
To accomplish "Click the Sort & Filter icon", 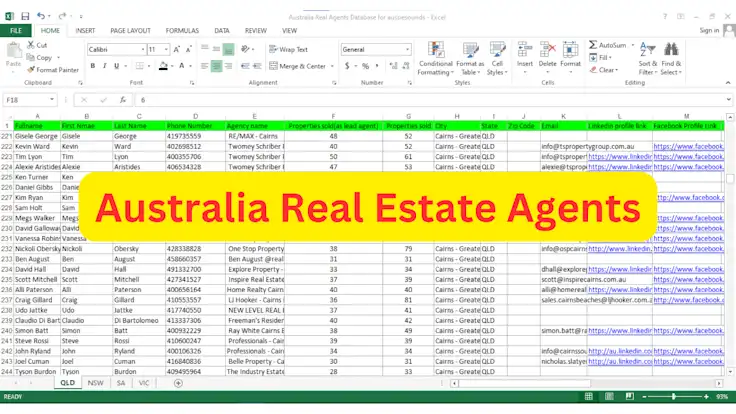I will click(647, 55).
